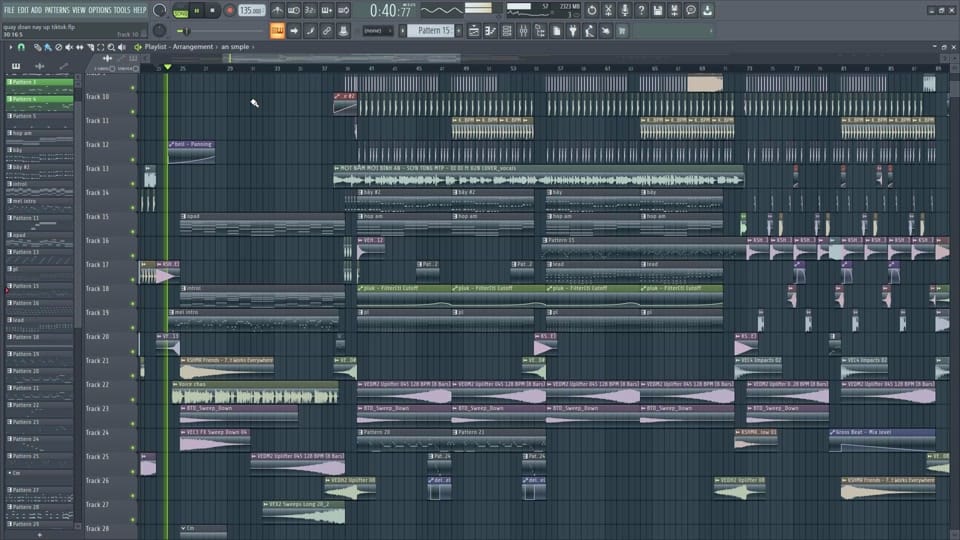Open the chat news bubble icon

click(x=691, y=10)
